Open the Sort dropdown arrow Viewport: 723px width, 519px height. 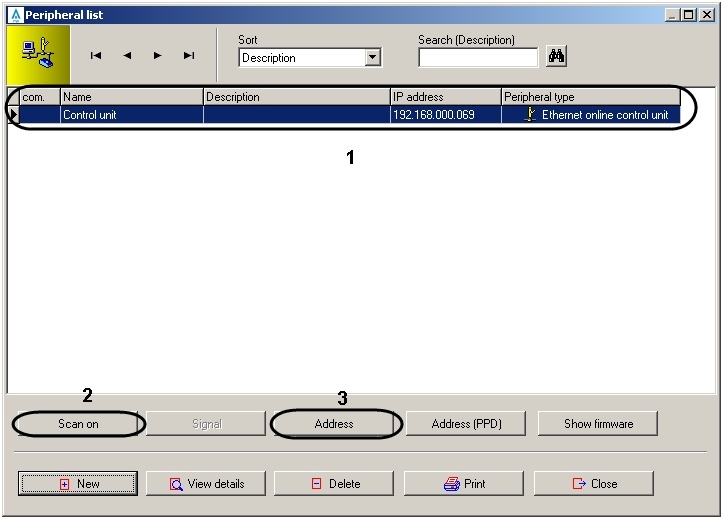click(372, 58)
